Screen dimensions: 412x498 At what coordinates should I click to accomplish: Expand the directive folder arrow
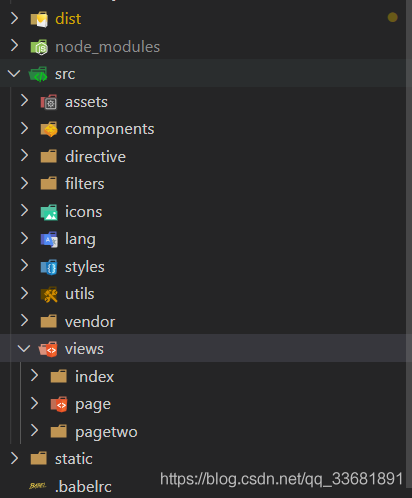point(24,156)
